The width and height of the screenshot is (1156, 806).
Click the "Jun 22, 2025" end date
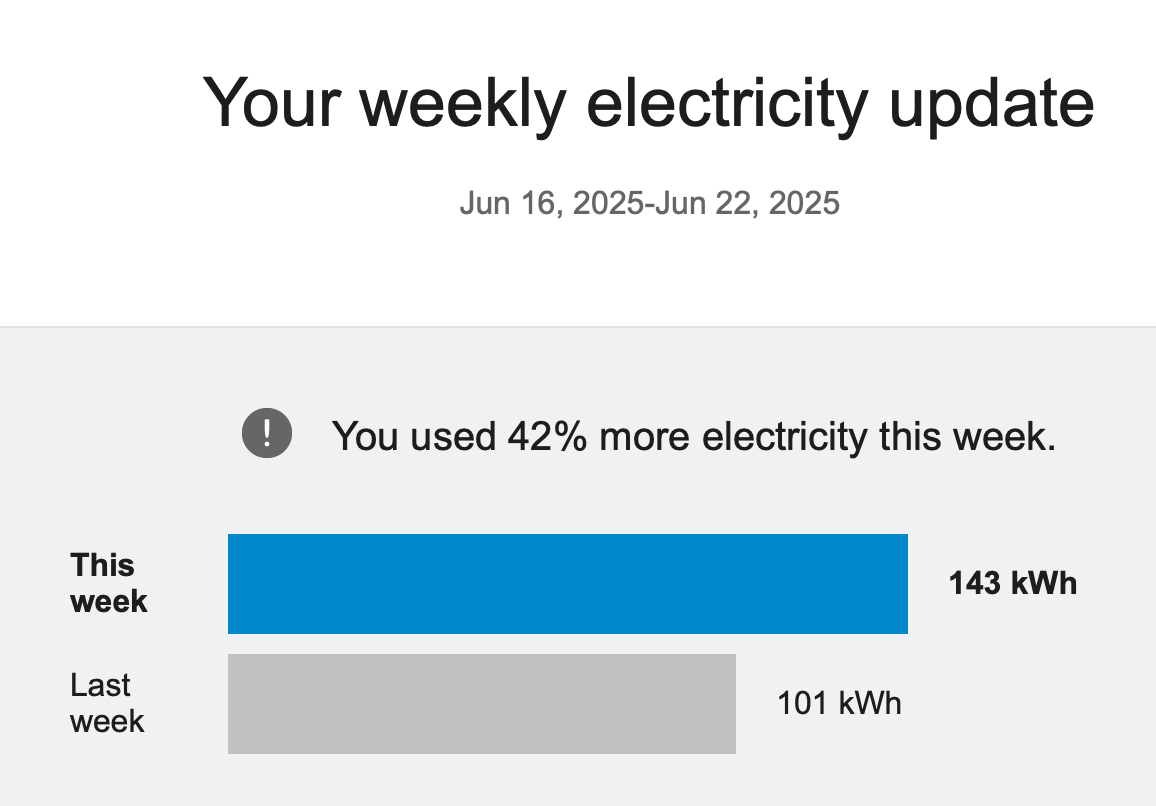(747, 204)
